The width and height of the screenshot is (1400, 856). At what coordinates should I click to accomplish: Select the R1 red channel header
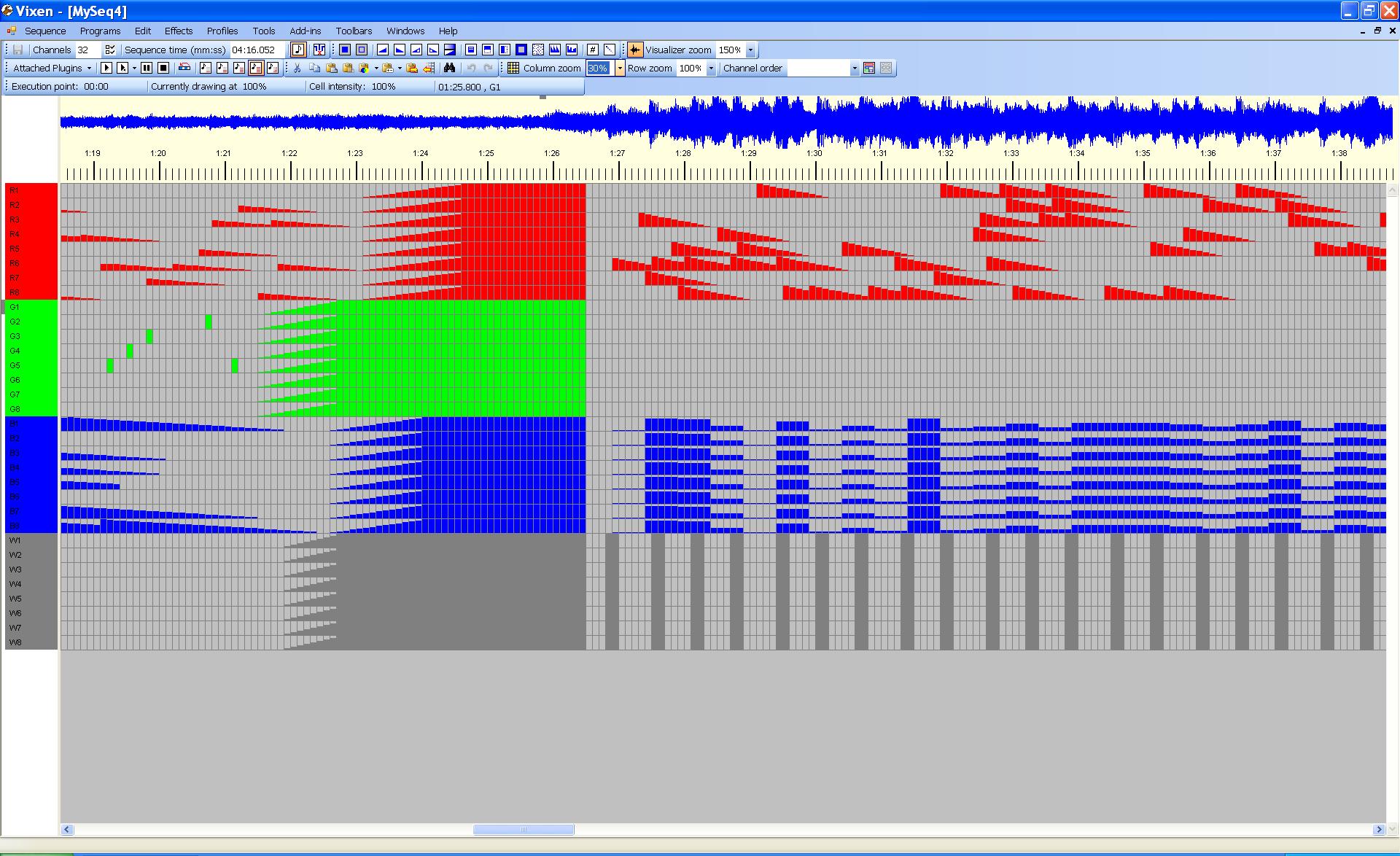[31, 190]
